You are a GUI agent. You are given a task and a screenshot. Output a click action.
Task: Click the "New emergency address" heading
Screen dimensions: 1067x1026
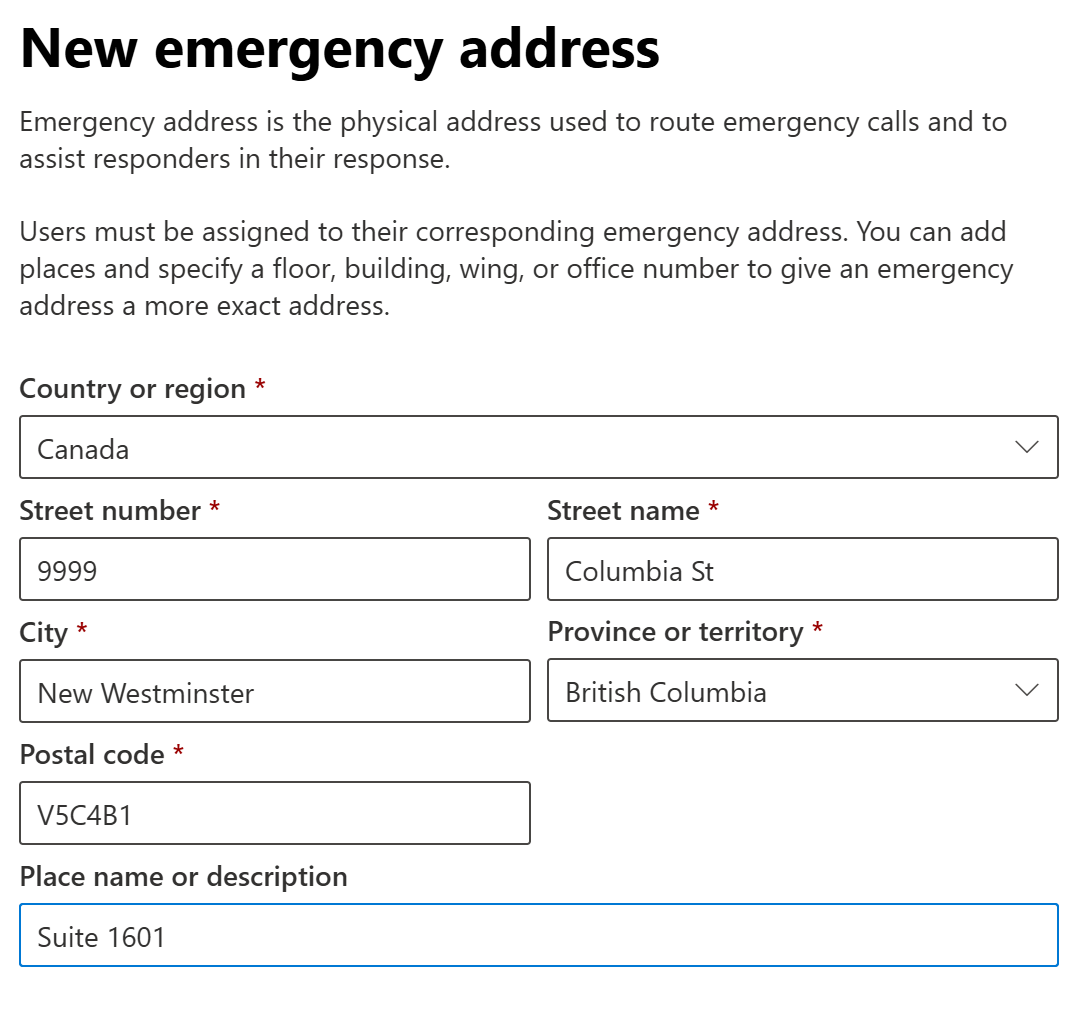(x=340, y=48)
